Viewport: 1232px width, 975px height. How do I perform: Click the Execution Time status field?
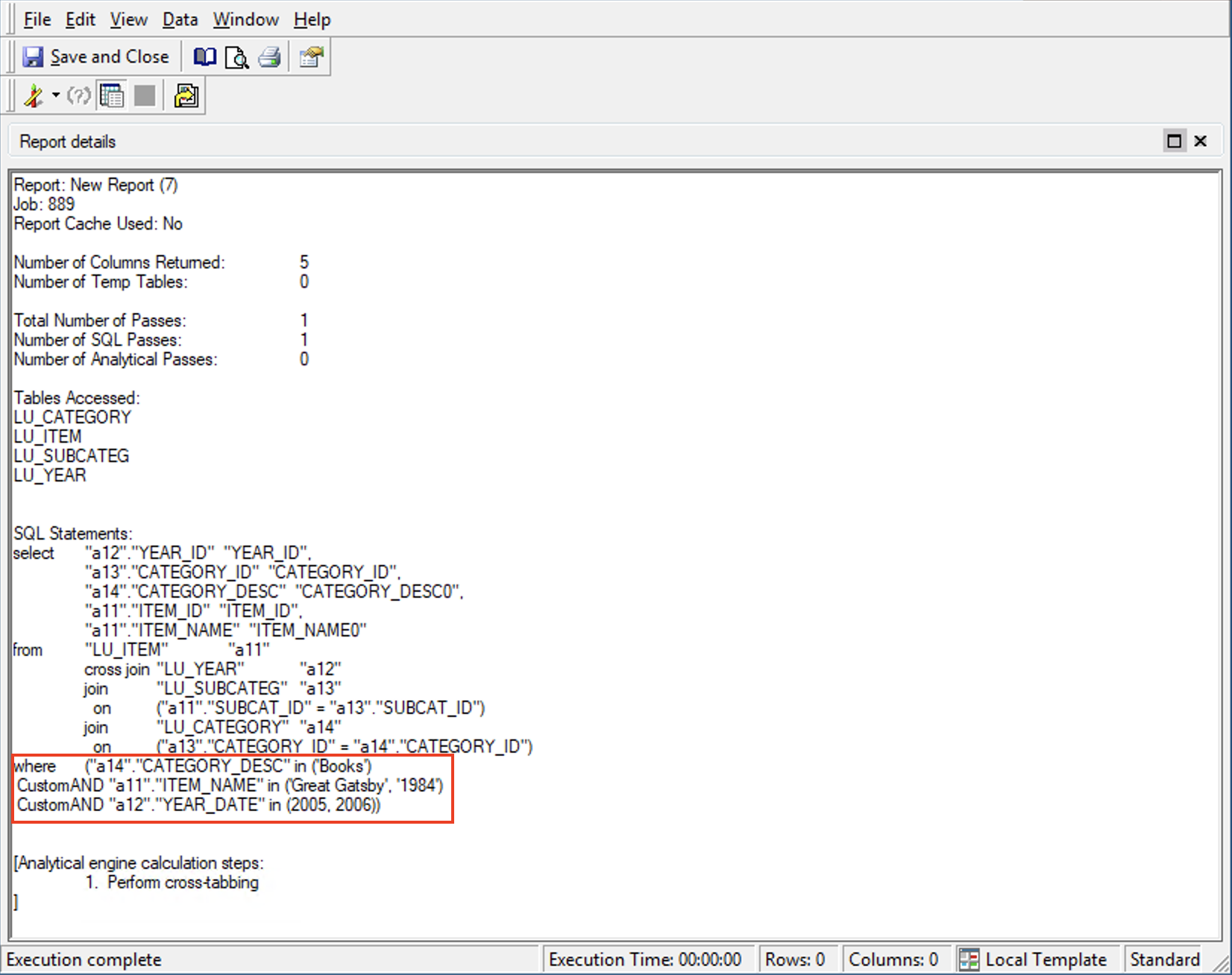click(647, 959)
